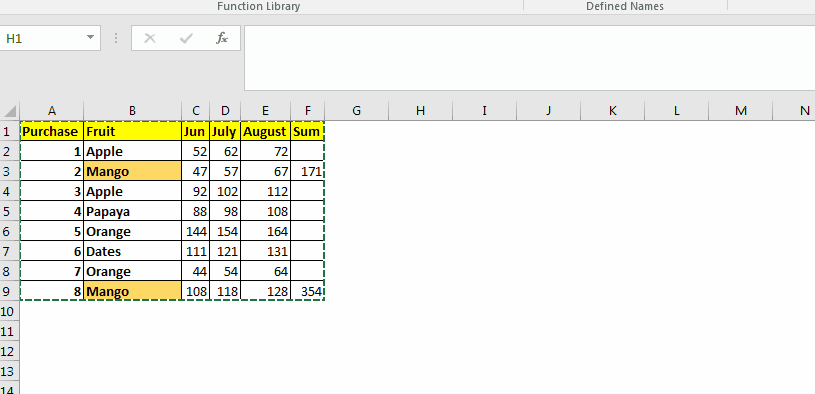Select column F header

(308, 111)
